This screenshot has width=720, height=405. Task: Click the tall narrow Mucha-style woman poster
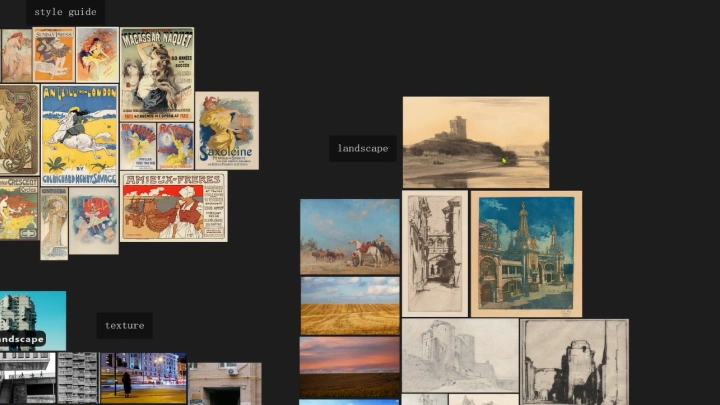tap(54, 224)
